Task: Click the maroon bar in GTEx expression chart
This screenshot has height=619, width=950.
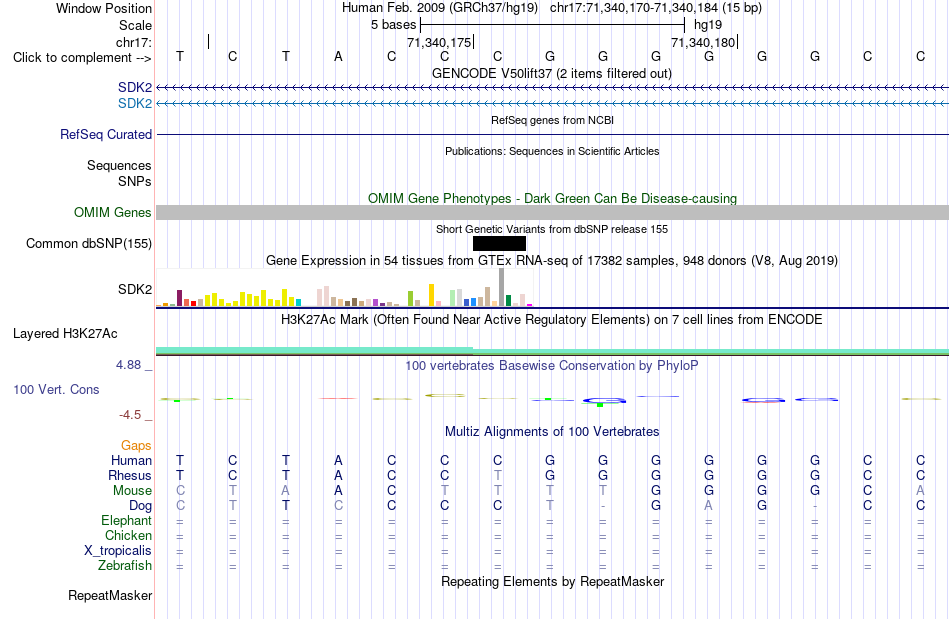Action: point(179,298)
